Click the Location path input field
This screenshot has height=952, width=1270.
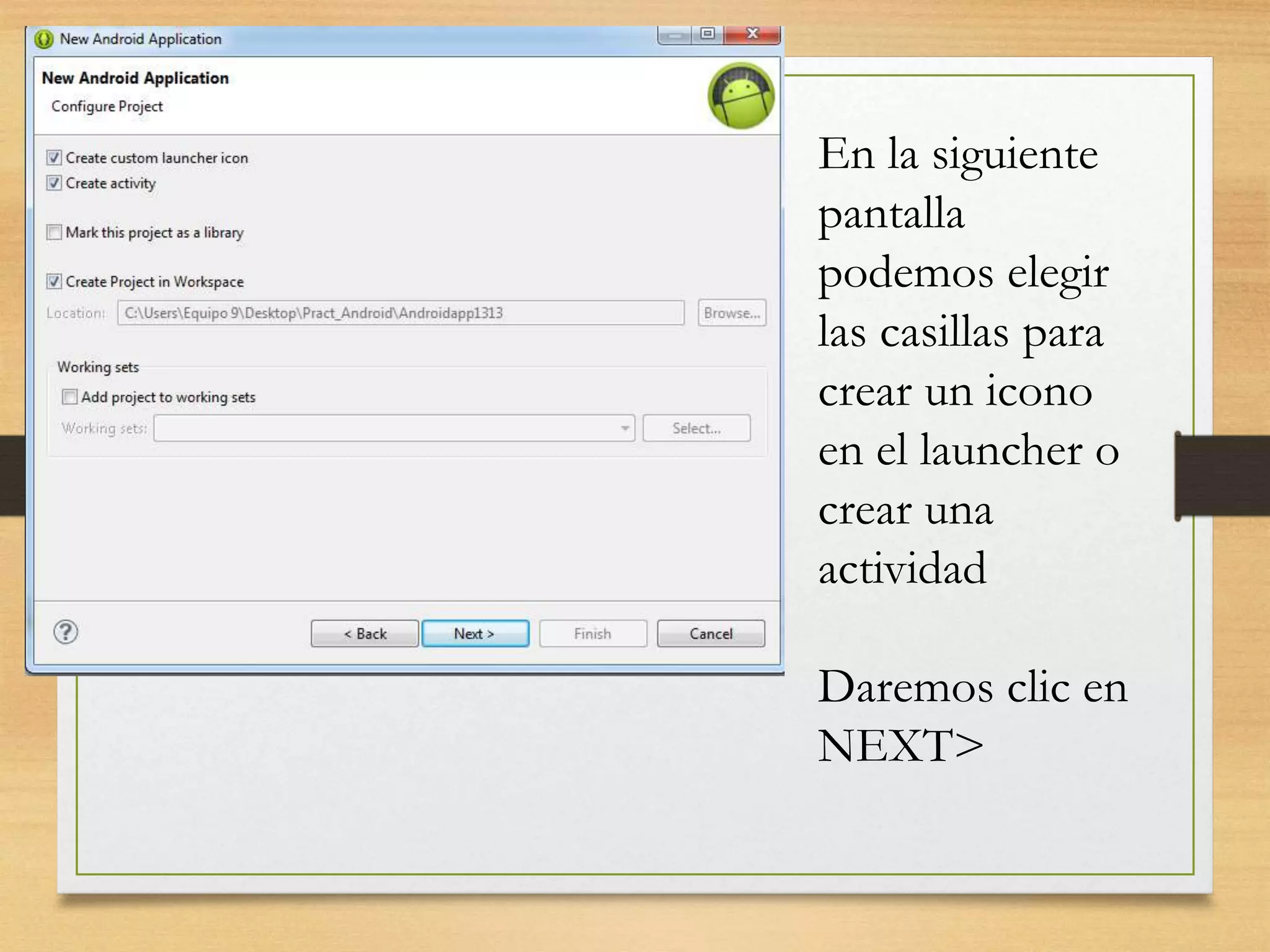pyautogui.click(x=401, y=313)
